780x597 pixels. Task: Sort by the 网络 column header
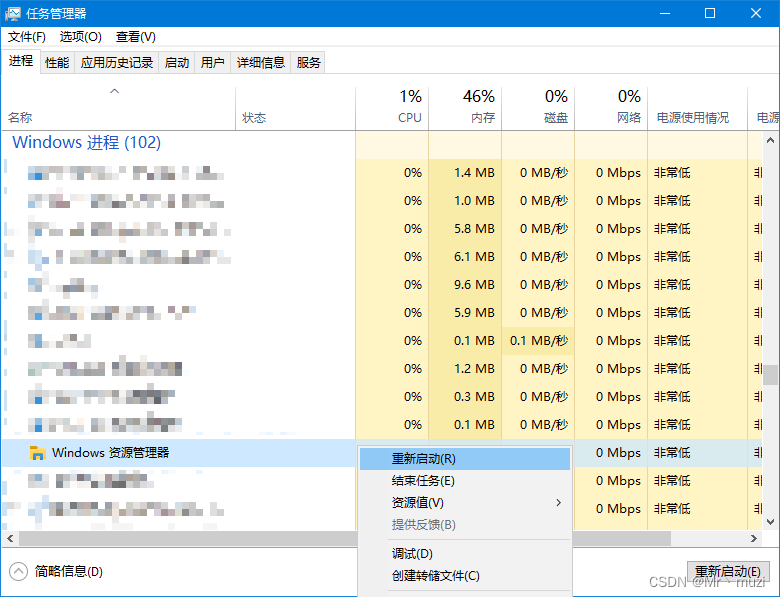(x=611, y=108)
